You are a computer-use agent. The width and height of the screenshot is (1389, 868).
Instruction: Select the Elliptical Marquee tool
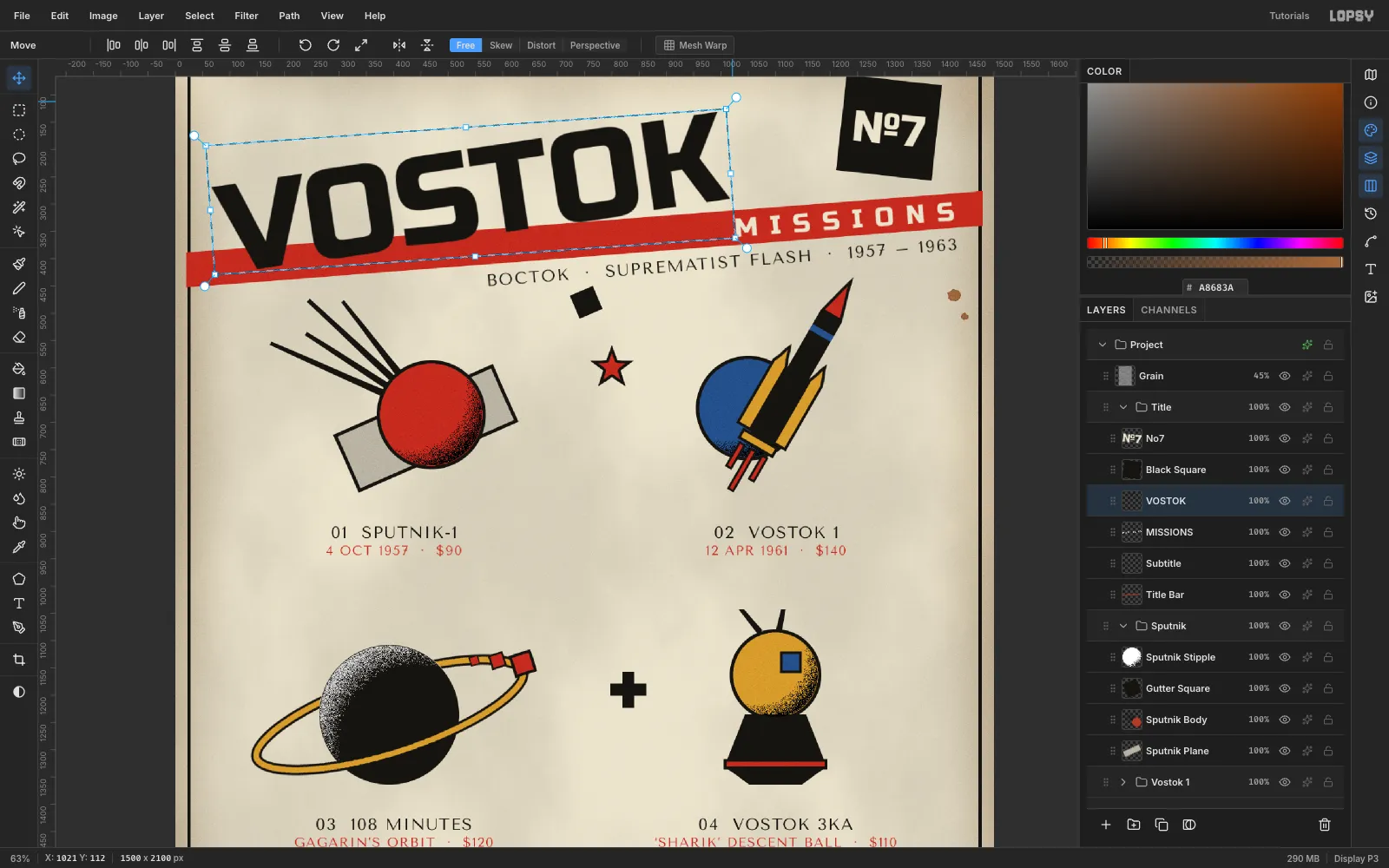pos(19,135)
